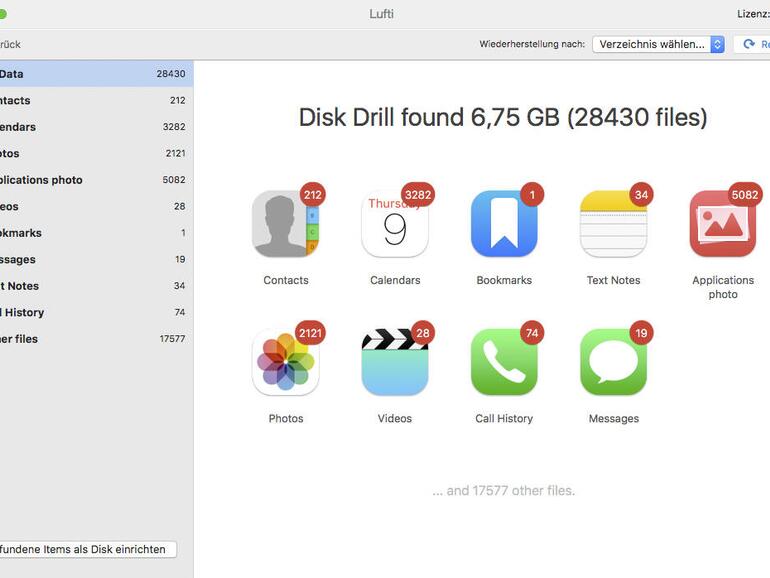Click Gefundene Items als Disk einrichten button
Screen dimensions: 770x578
tap(87, 549)
